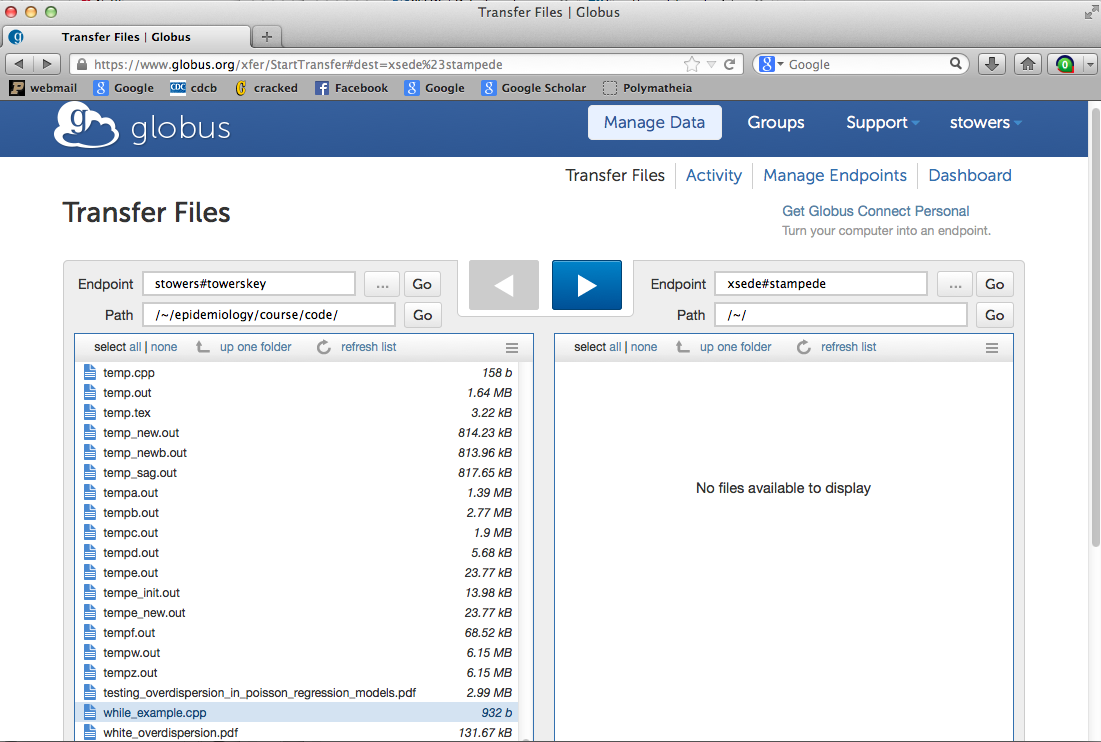Click select all in left panel

[x=135, y=347]
